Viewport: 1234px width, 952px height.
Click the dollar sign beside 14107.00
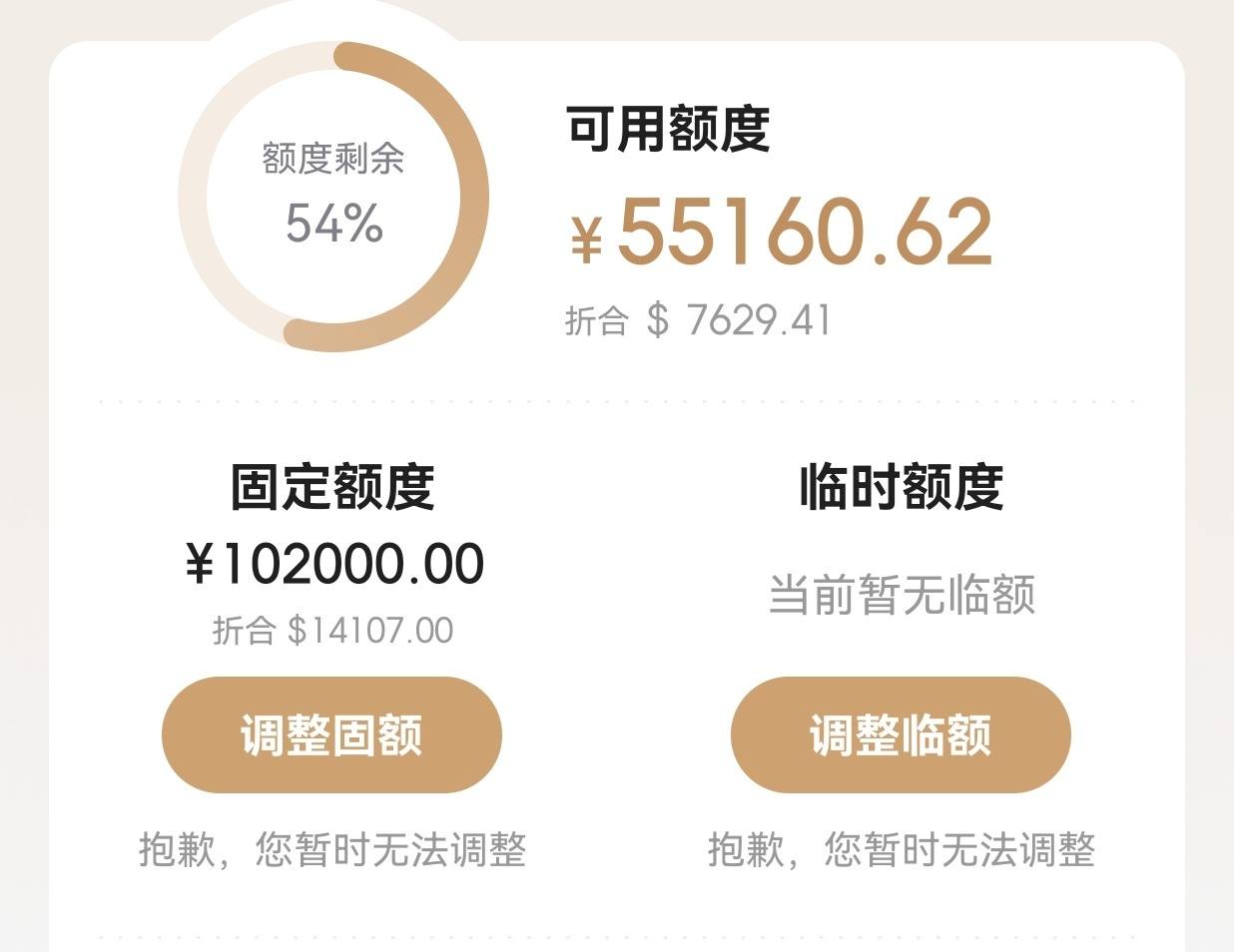click(298, 631)
